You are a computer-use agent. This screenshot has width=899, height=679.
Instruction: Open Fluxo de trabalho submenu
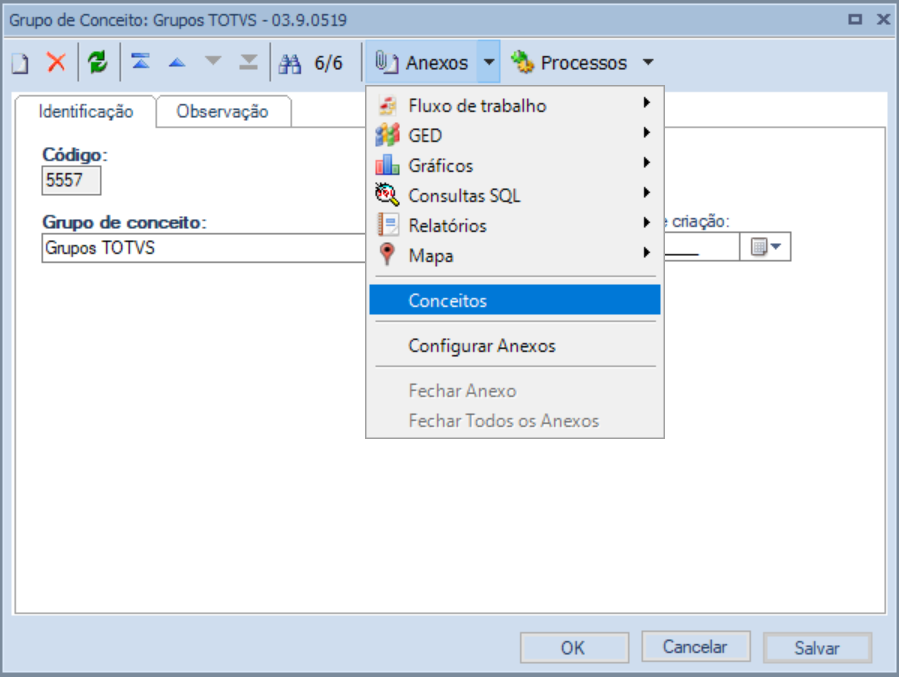(x=515, y=106)
